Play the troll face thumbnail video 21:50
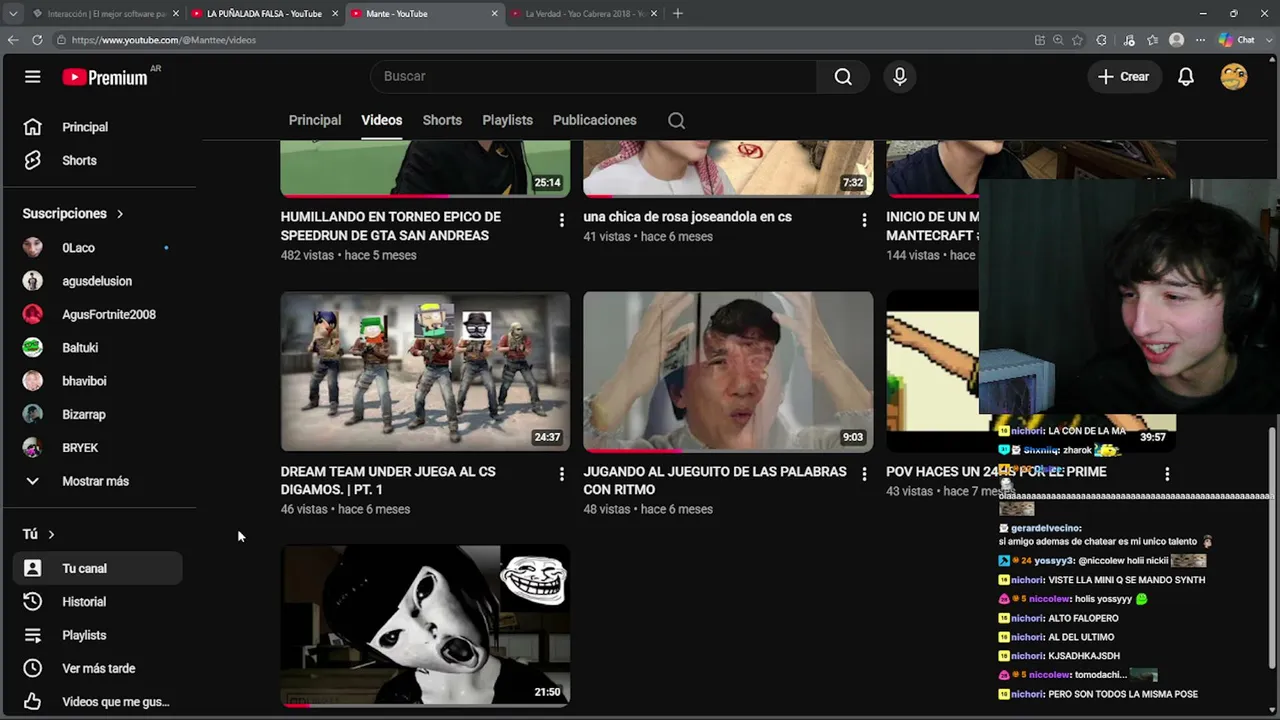The width and height of the screenshot is (1280, 720). pyautogui.click(x=425, y=625)
